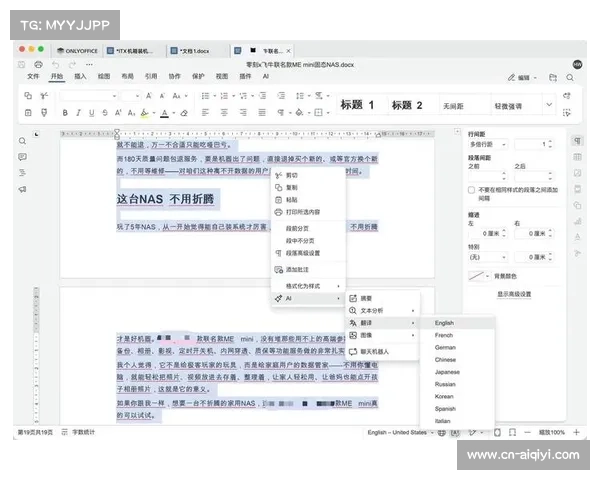Open the editing mode dropdown at top right
Screen dimensions: 600x480
pos(522,78)
